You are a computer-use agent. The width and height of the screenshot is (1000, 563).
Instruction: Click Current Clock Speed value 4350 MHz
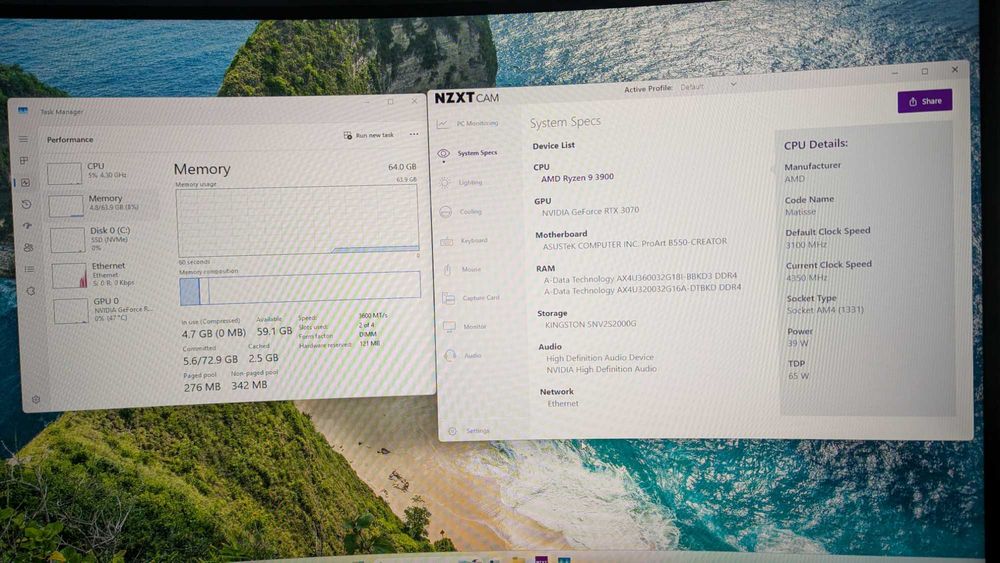(807, 278)
